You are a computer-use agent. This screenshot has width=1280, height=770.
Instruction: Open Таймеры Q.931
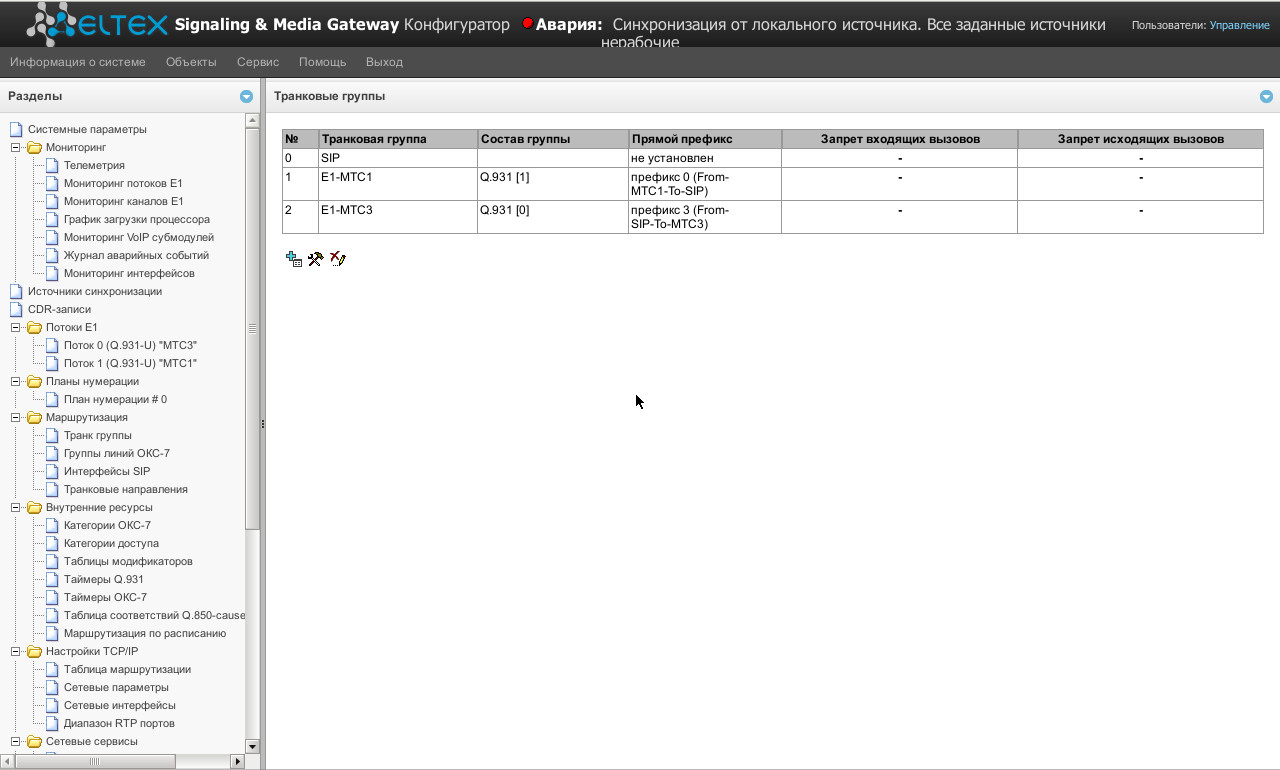coord(104,579)
